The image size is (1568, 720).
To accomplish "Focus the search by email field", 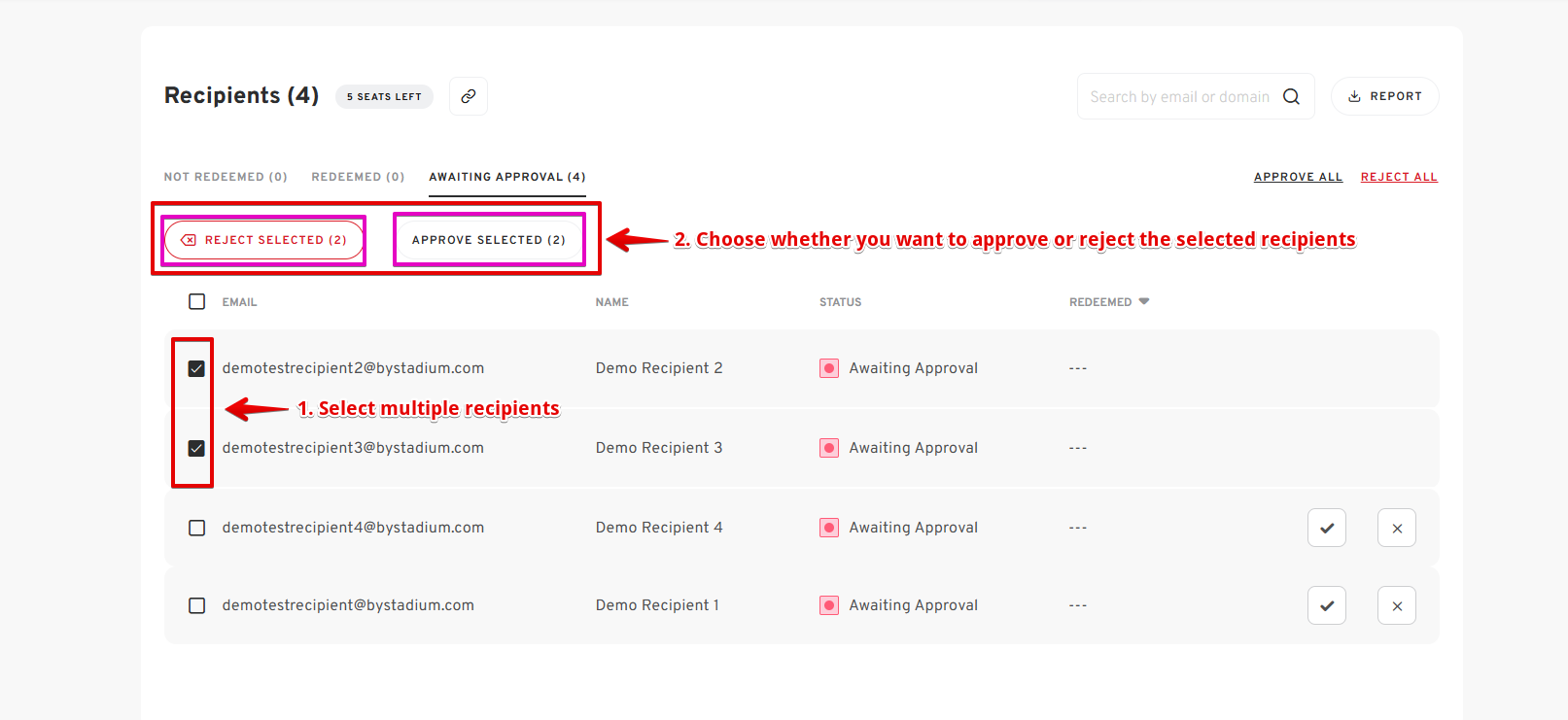I will point(1178,96).
